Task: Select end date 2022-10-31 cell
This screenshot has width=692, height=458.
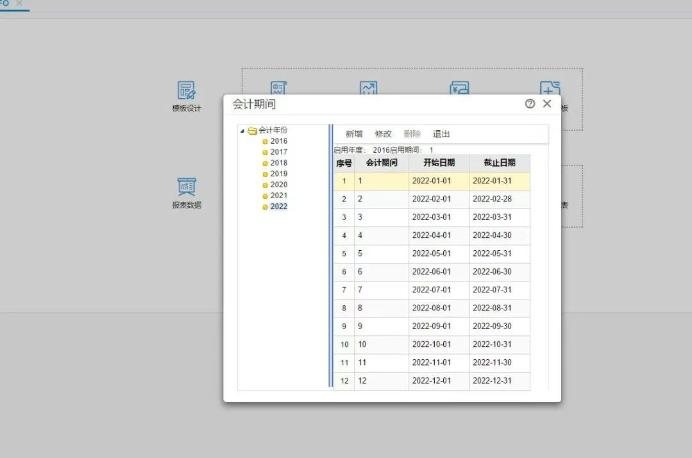Action: (500, 345)
